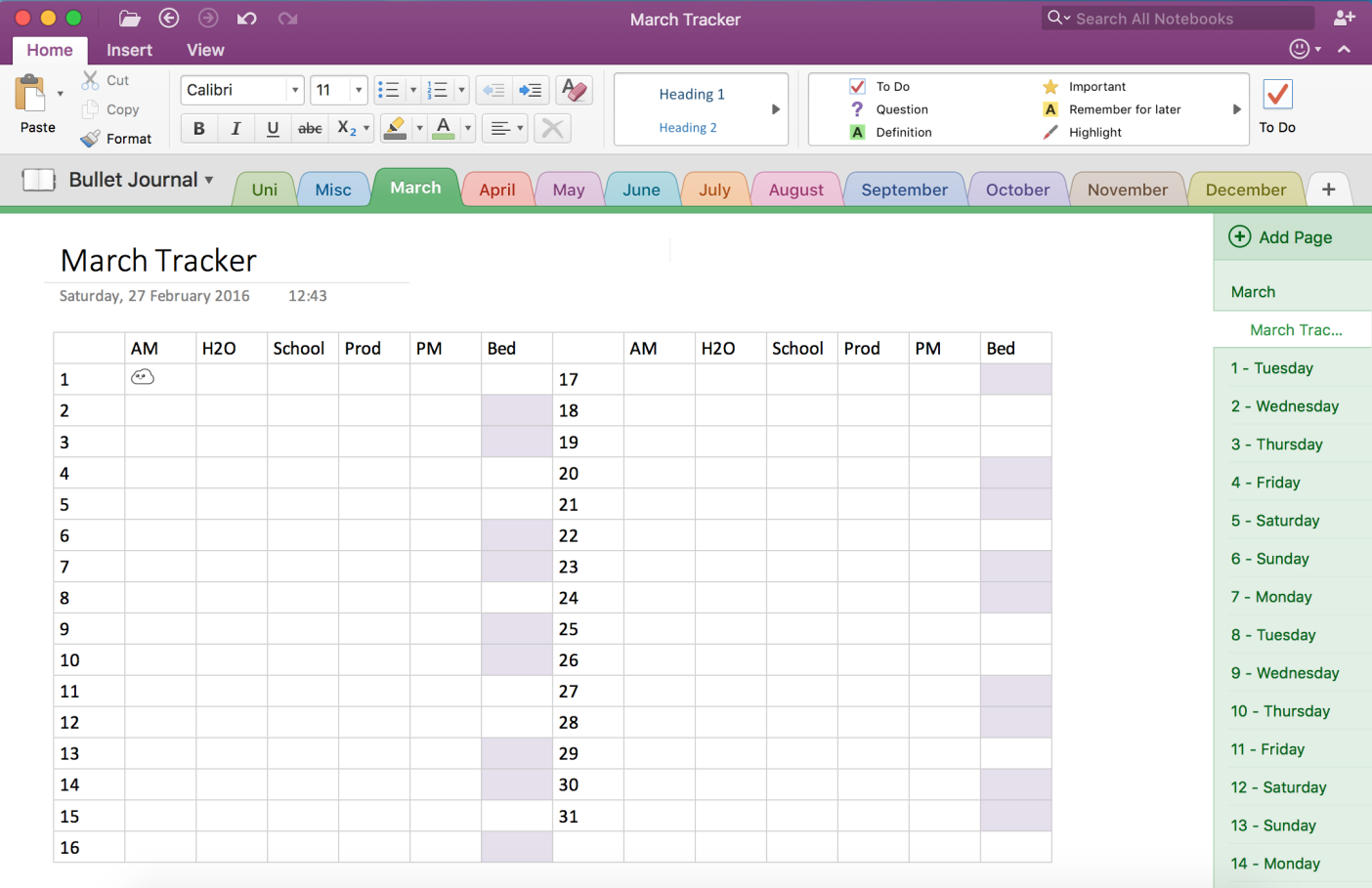Click the Add Page button

click(1280, 237)
